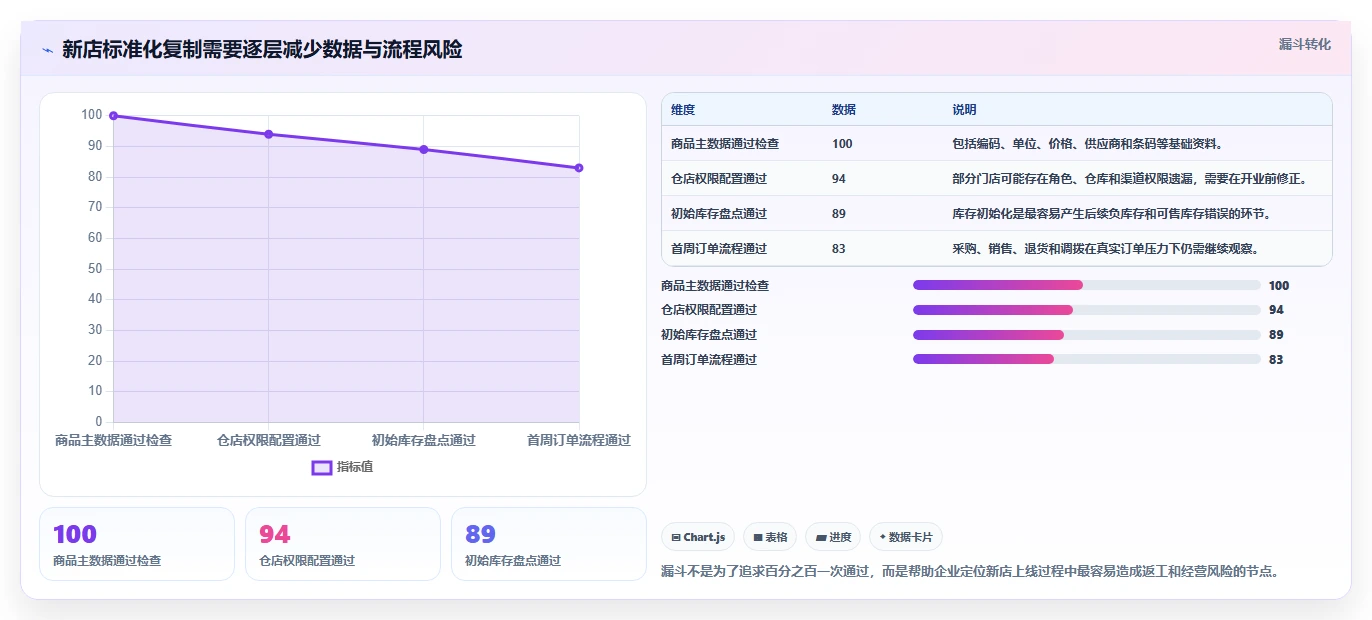Click the 初始库存盘点通过 progress bar
The height and width of the screenshot is (620, 1372).
click(1087, 335)
